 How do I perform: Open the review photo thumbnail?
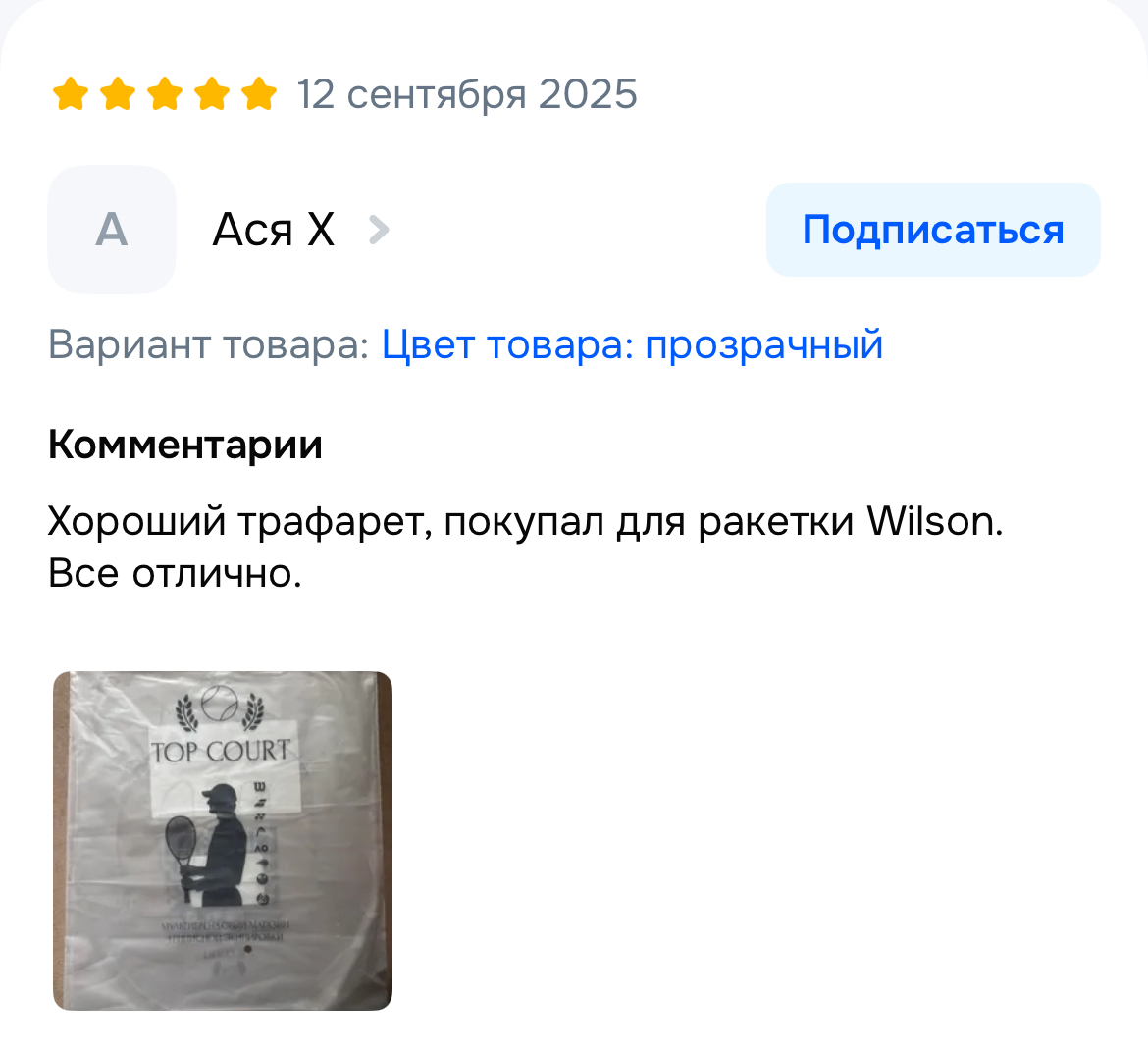pos(223,840)
